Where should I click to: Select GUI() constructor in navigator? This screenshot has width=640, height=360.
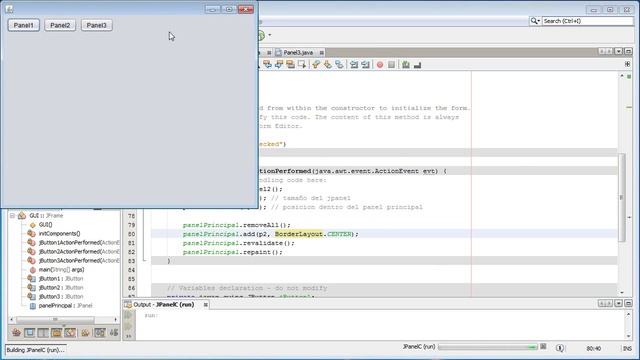(45, 224)
